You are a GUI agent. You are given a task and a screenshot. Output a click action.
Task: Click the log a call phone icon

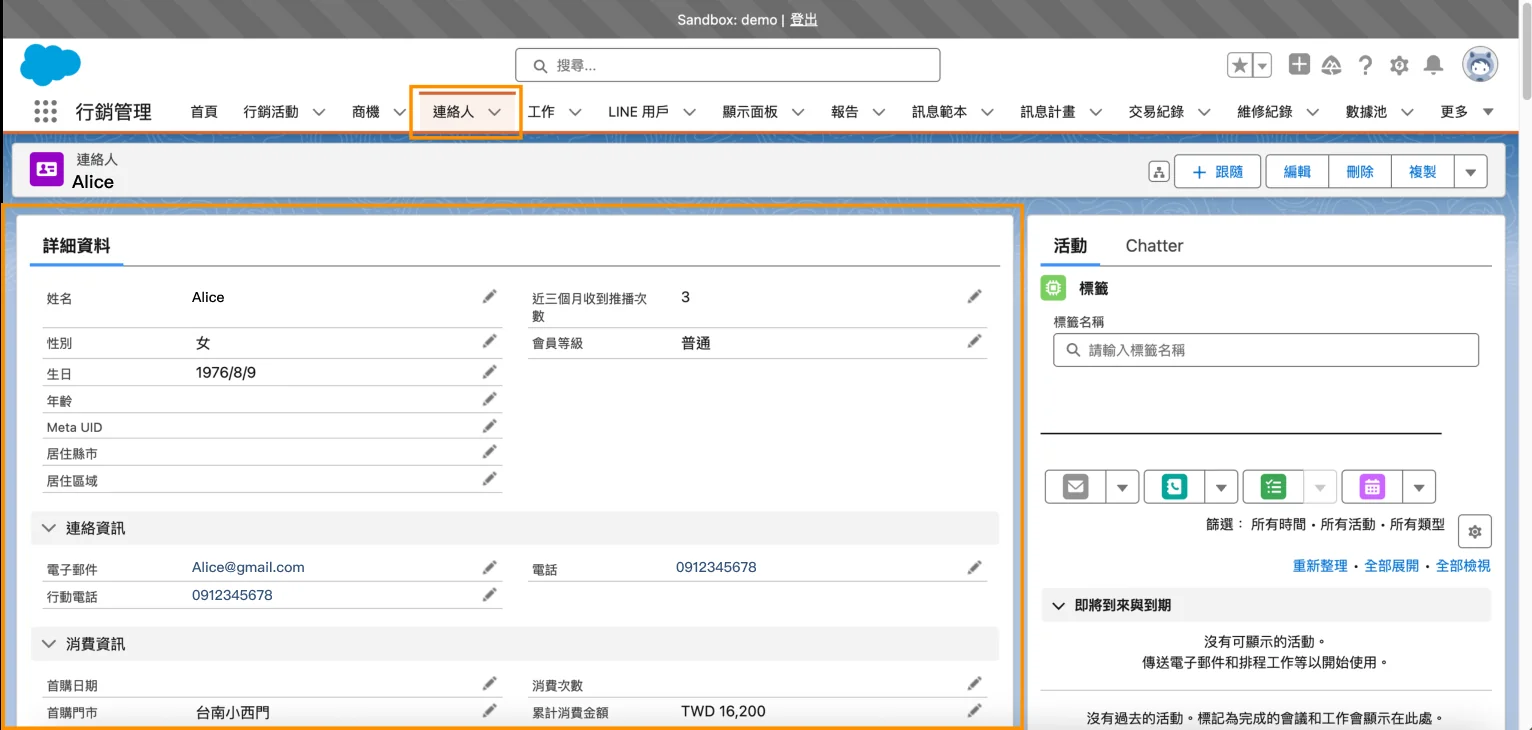[1174, 487]
